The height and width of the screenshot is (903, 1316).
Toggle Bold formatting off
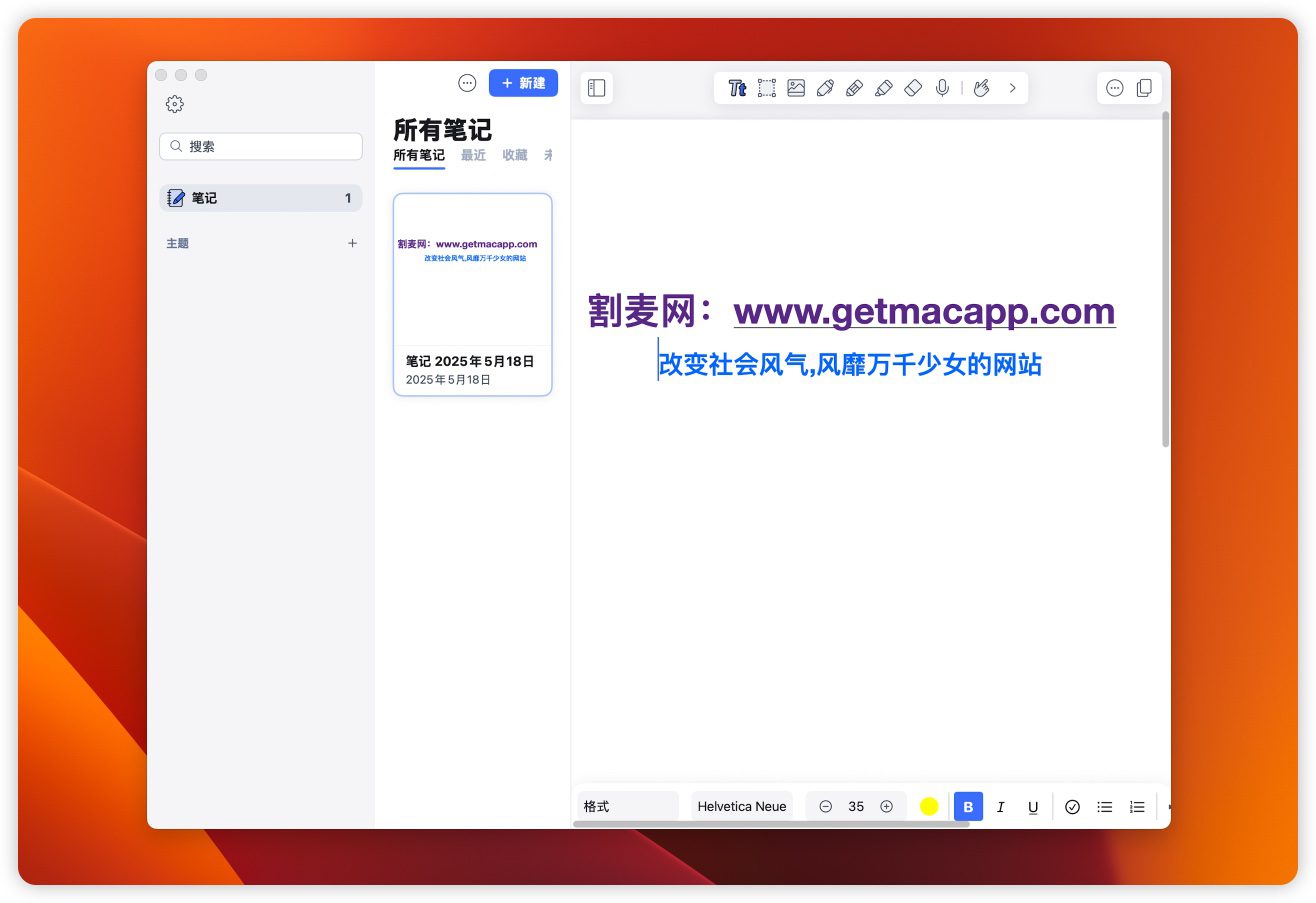point(968,806)
